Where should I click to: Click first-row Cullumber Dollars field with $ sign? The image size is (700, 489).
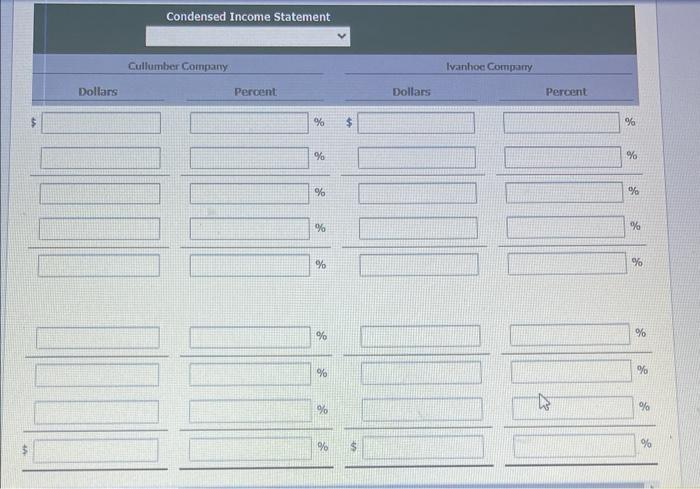tap(101, 123)
